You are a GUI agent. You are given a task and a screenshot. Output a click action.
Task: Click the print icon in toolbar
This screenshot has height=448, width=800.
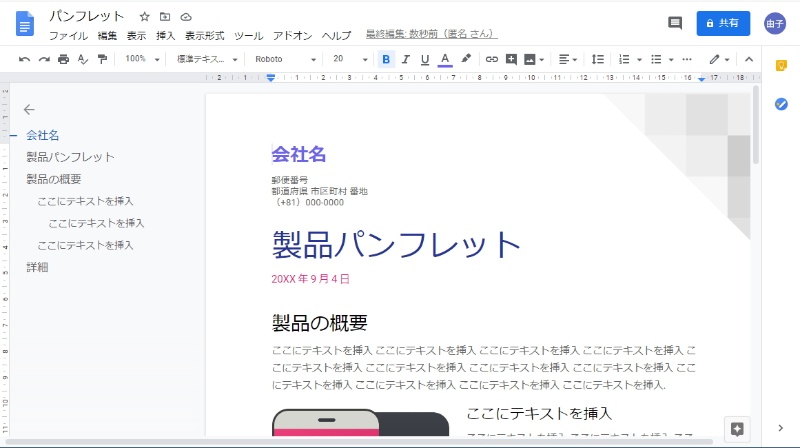click(63, 59)
